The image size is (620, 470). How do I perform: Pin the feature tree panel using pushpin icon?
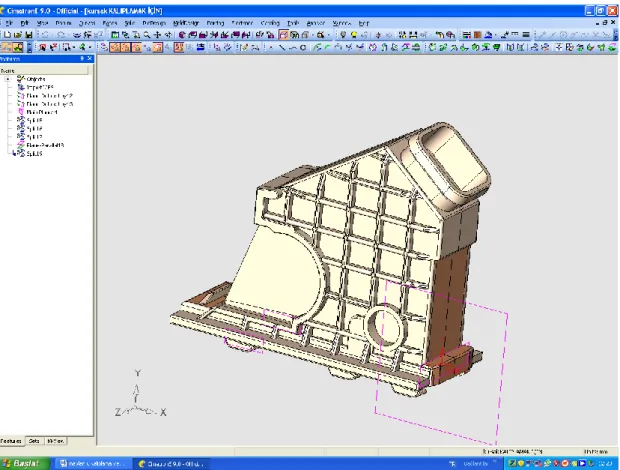pos(82,59)
